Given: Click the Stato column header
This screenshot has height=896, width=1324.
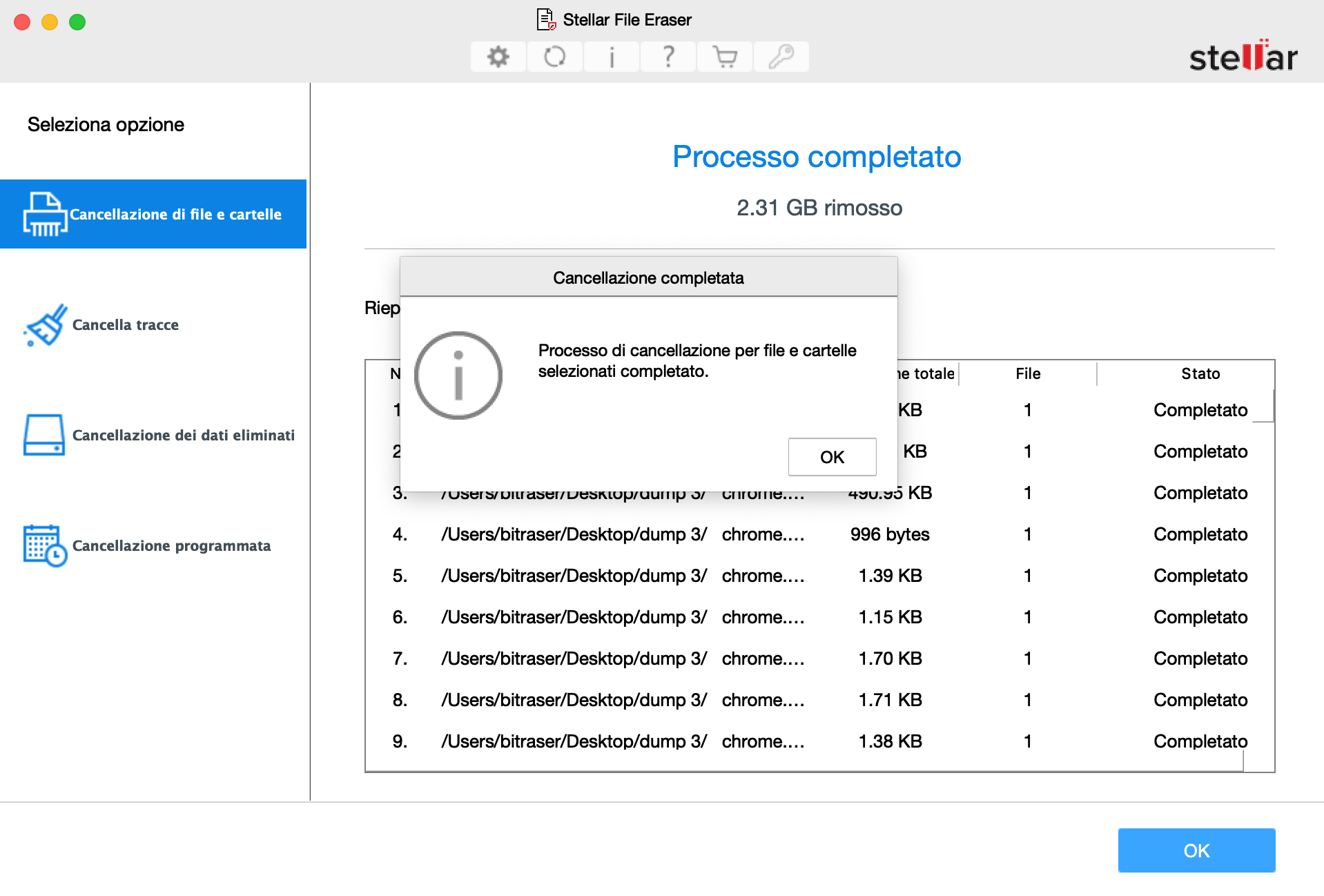Looking at the screenshot, I should pos(1200,373).
